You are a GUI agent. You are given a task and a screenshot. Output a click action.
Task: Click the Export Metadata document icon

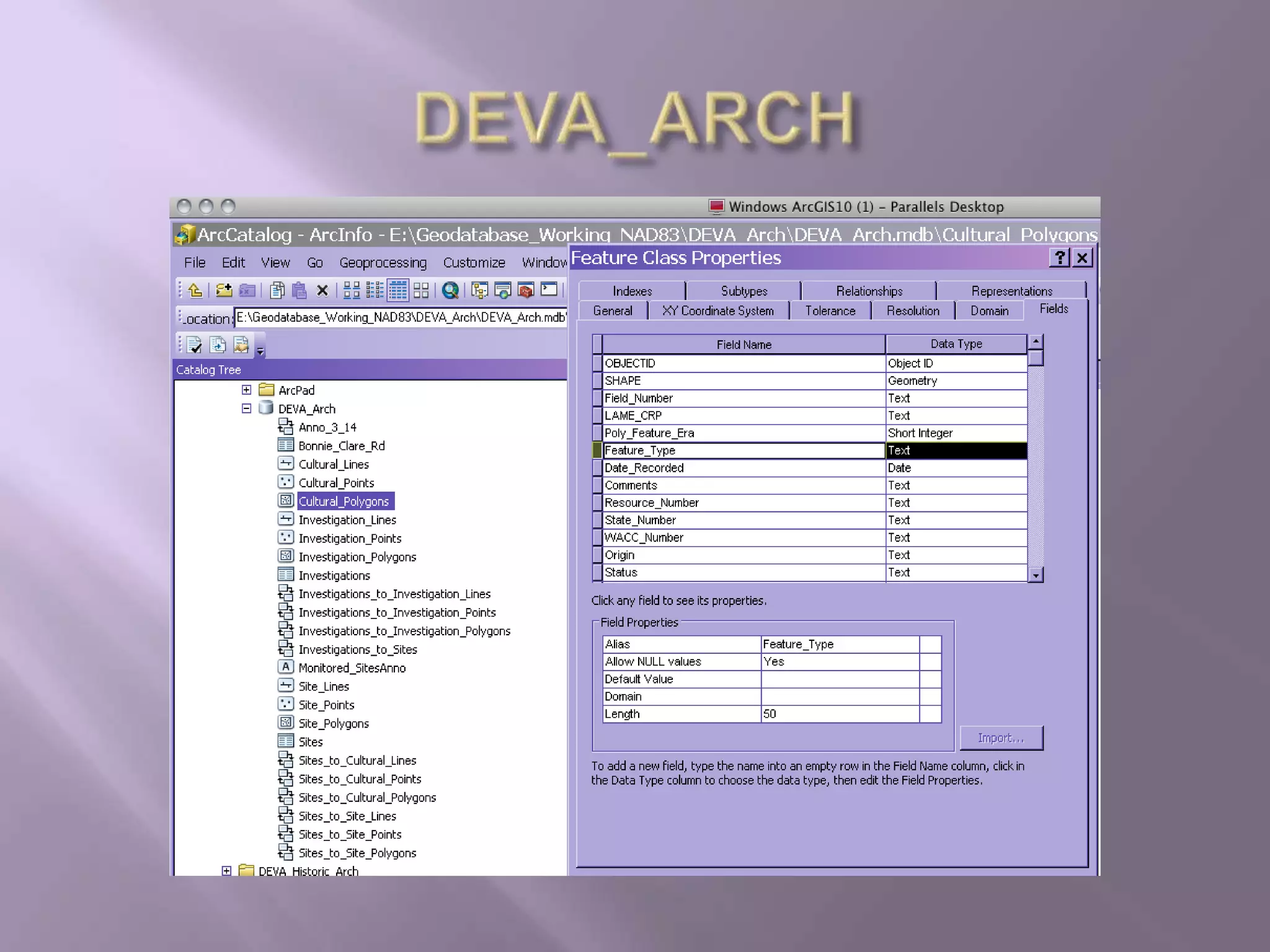click(x=218, y=345)
